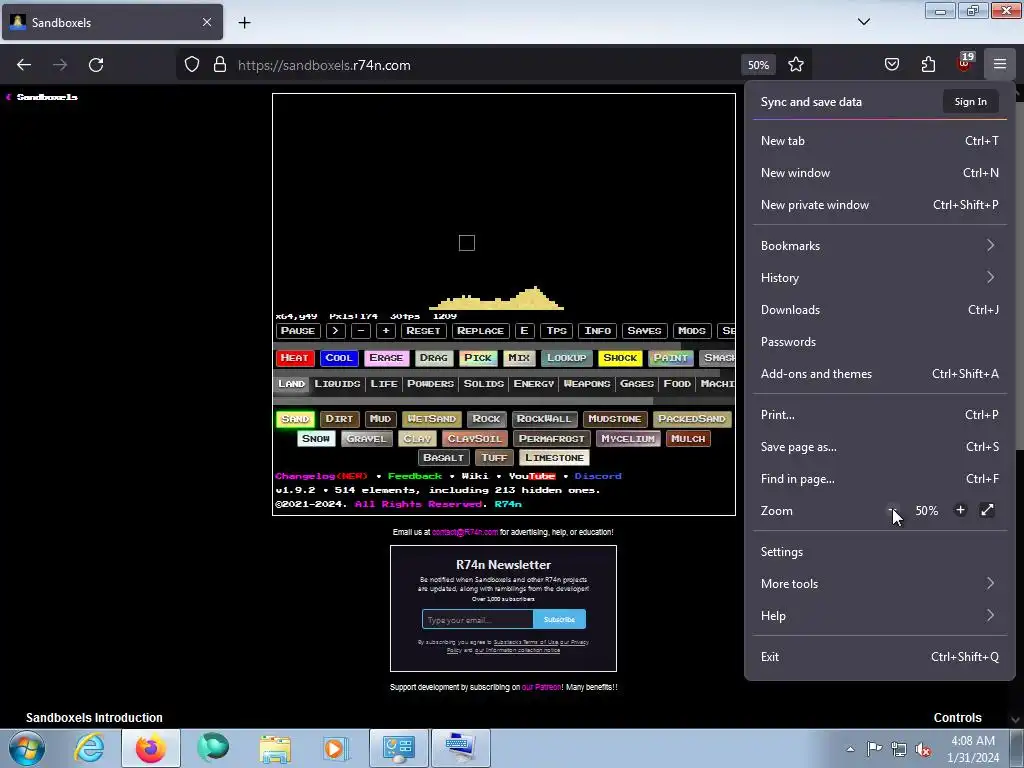
Task: Switch to the Liquids category tab
Action: point(337,383)
